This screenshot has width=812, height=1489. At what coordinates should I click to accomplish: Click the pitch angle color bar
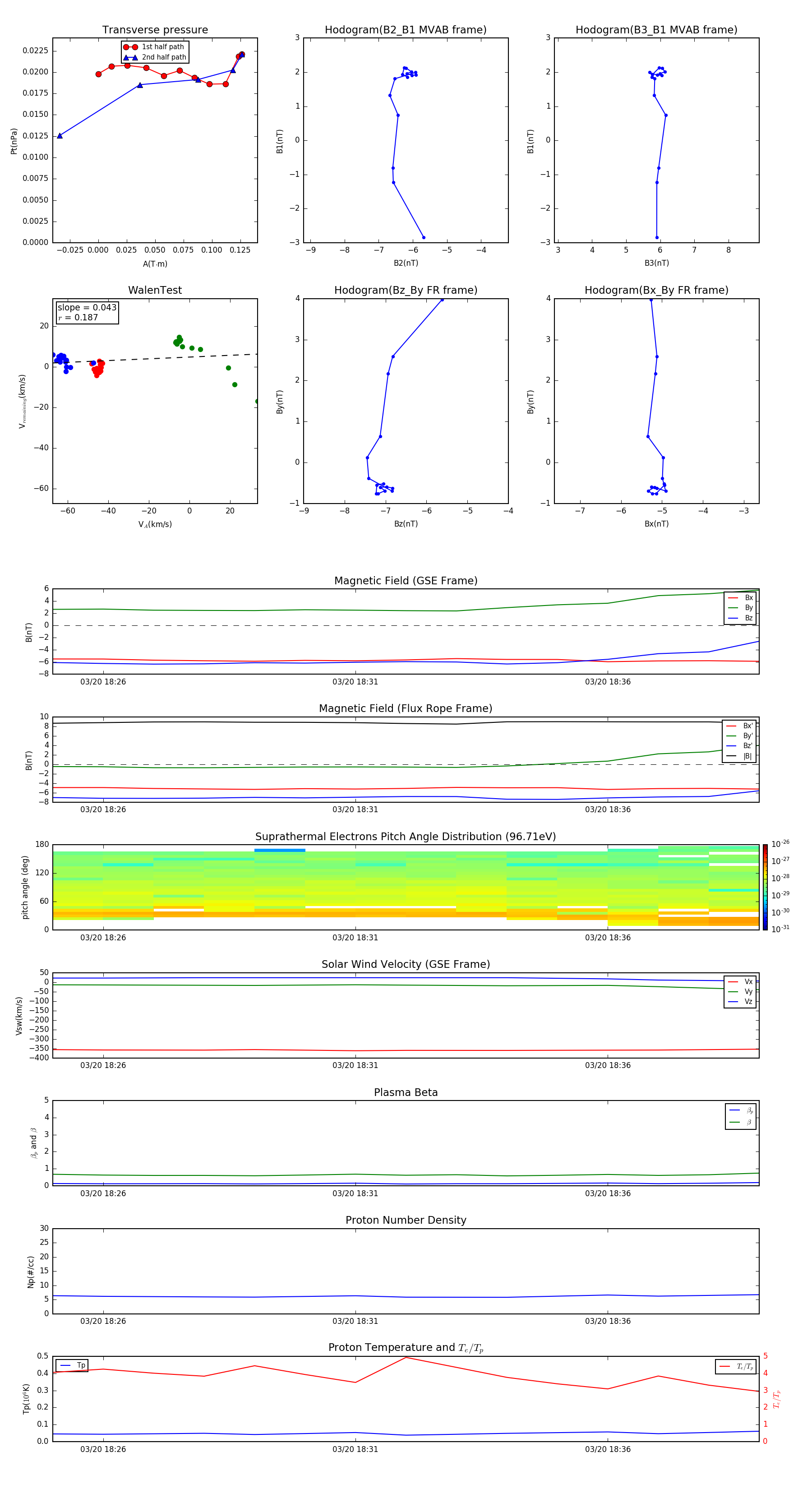[x=765, y=887]
